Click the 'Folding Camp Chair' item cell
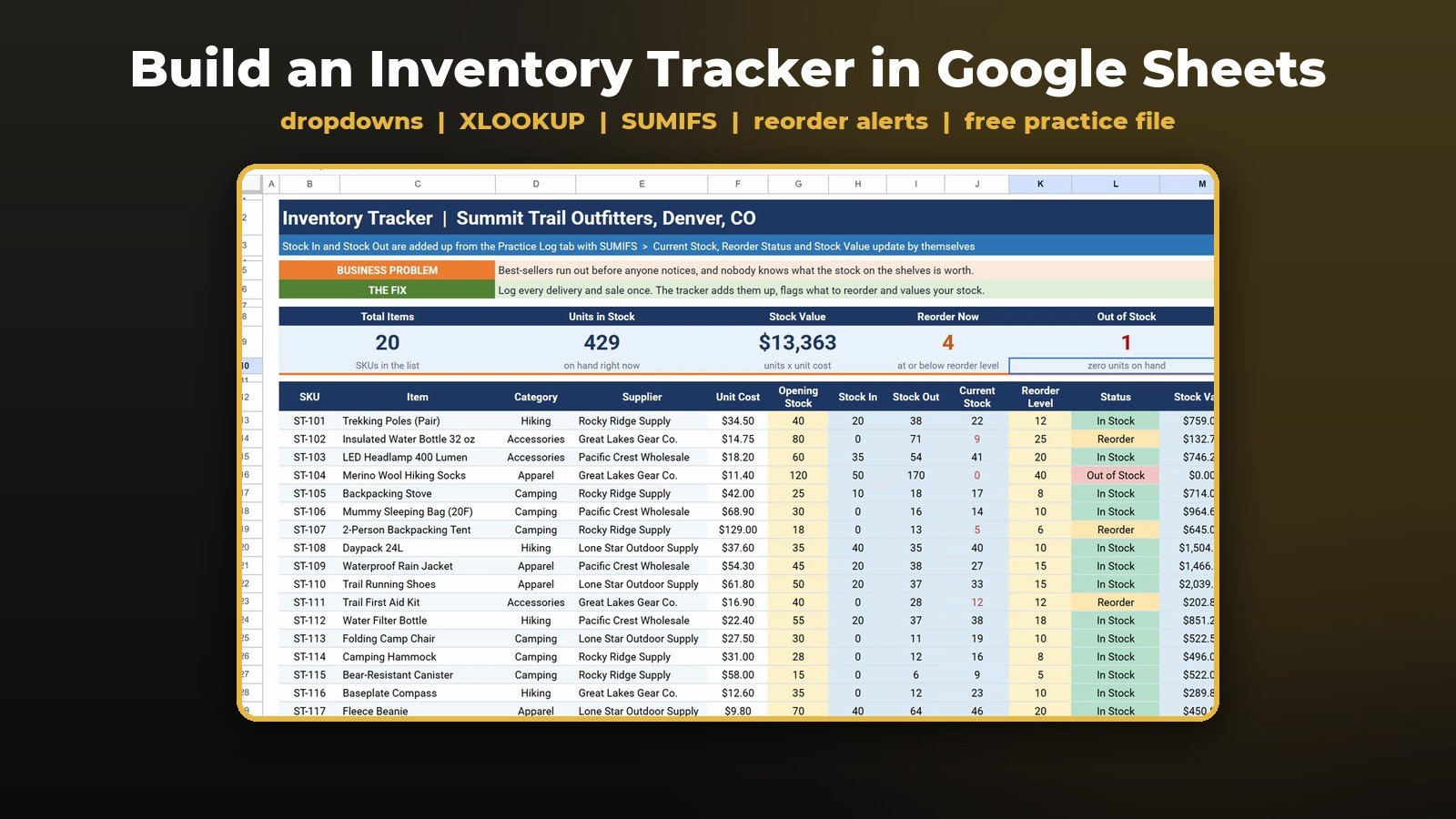This screenshot has width=1456, height=819. (x=418, y=639)
